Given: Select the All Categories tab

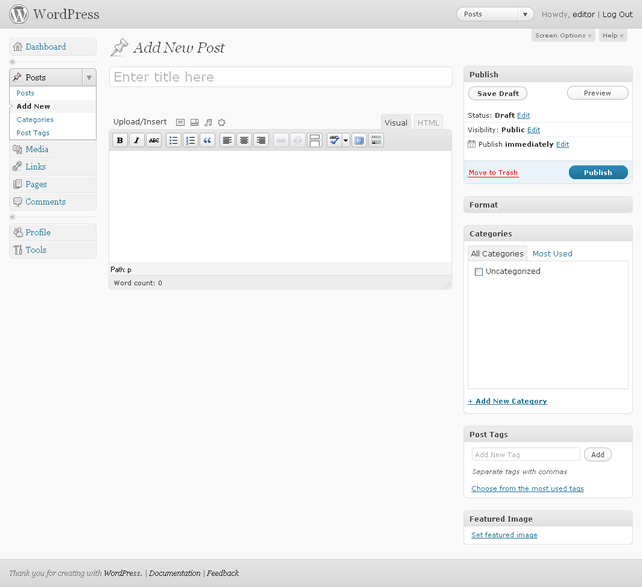Looking at the screenshot, I should [x=497, y=254].
